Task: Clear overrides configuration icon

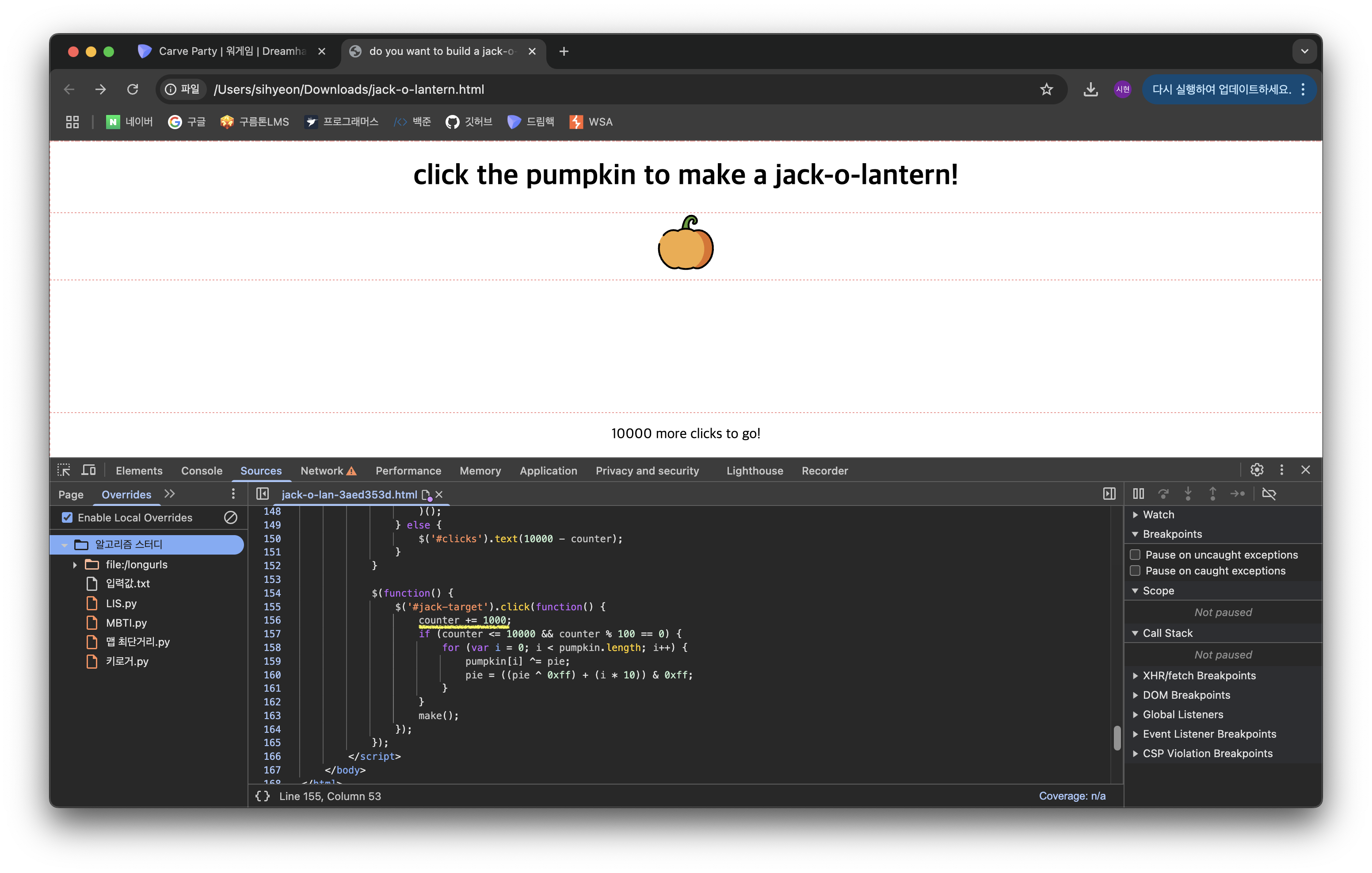Action: (x=230, y=517)
